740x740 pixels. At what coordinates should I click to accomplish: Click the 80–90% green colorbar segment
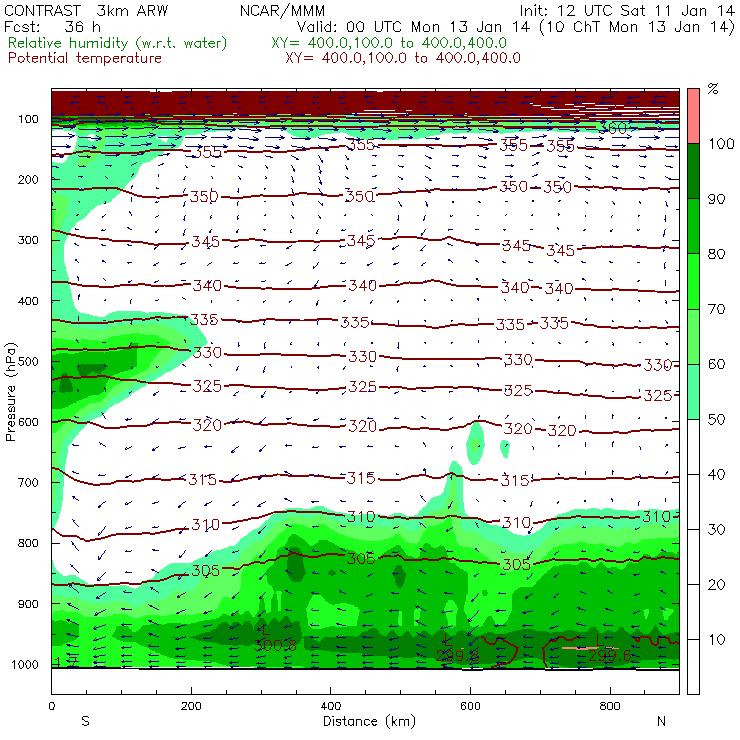(x=693, y=226)
